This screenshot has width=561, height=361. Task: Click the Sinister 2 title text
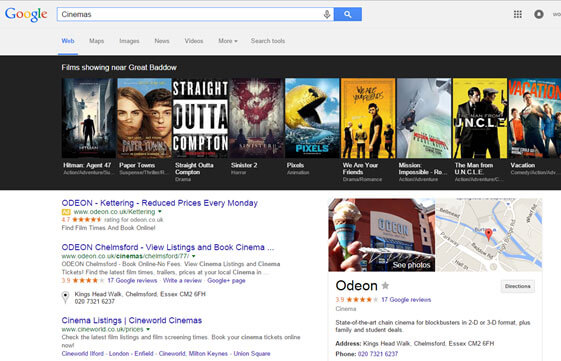pos(244,165)
